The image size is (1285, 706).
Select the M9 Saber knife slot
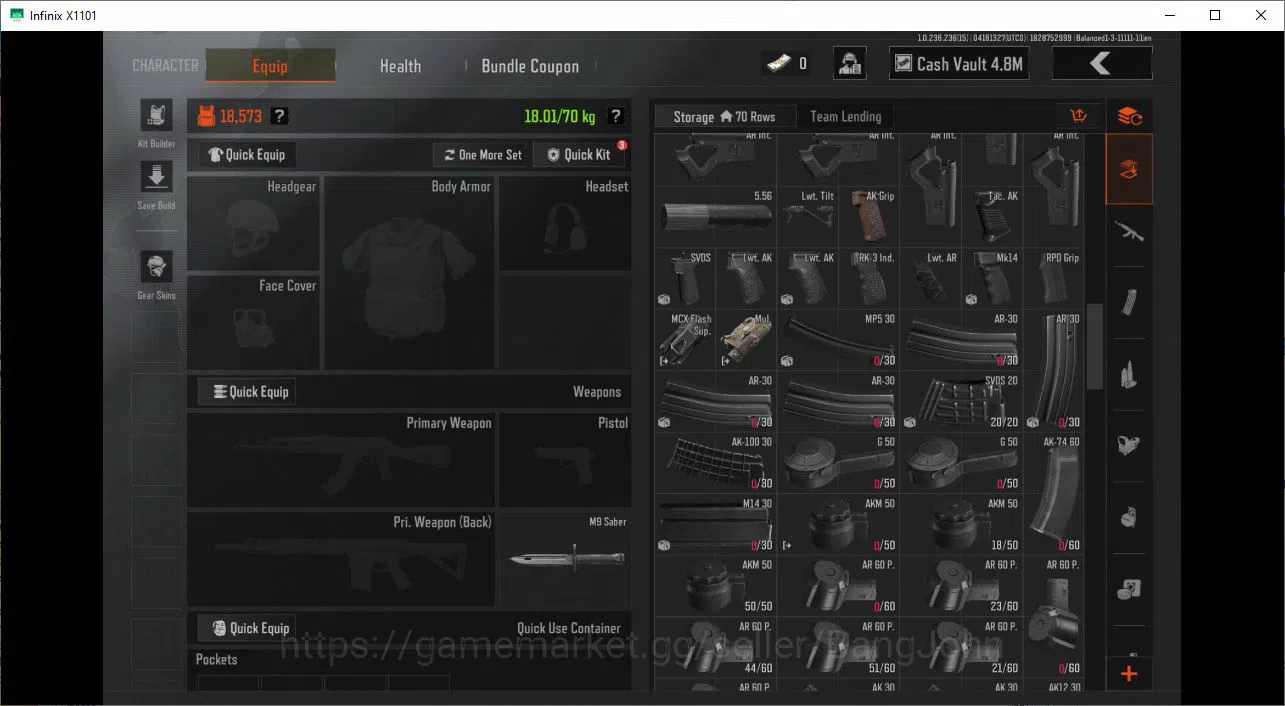(565, 559)
